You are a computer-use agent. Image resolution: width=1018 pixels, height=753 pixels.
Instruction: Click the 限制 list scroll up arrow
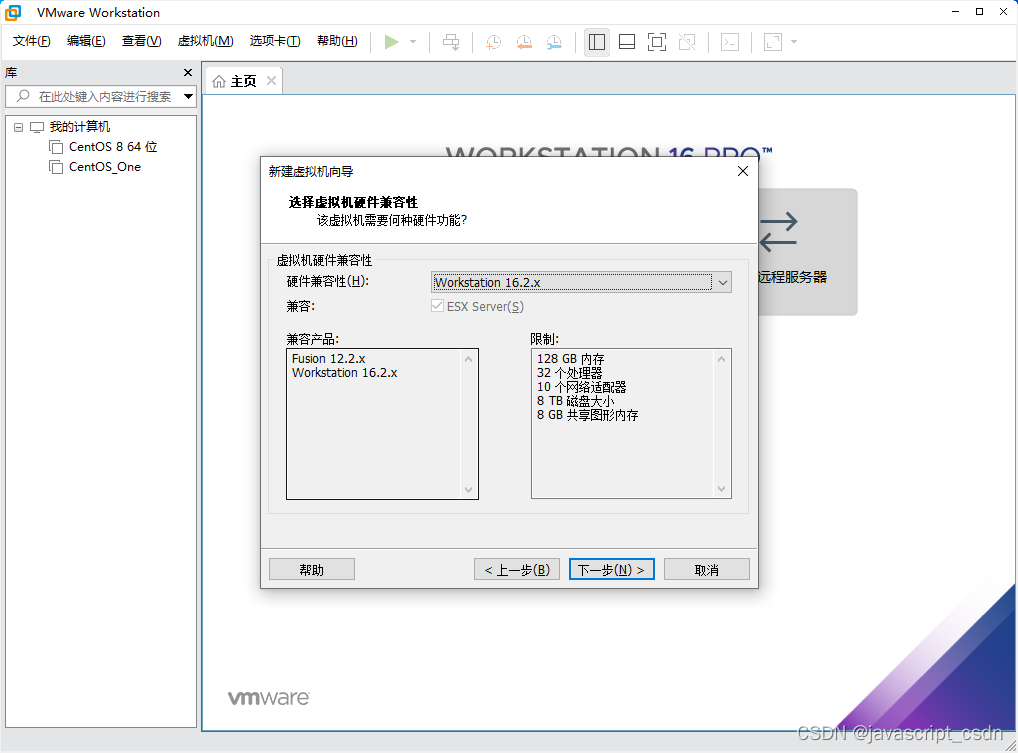(x=721, y=359)
